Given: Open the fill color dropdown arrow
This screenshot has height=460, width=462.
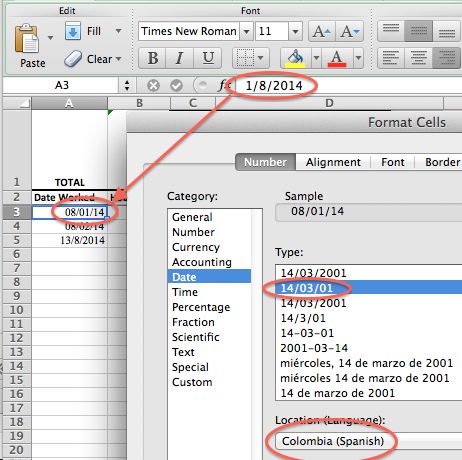Looking at the screenshot, I should (316, 58).
